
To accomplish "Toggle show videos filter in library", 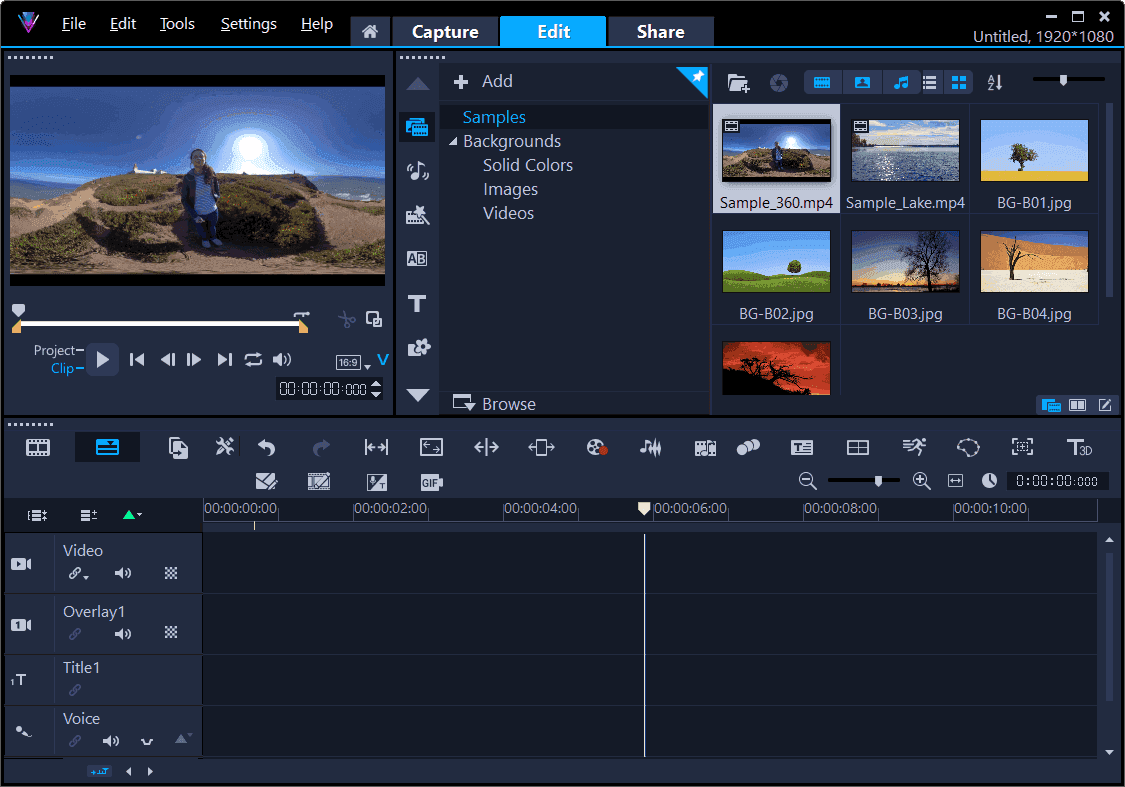I will click(x=822, y=83).
